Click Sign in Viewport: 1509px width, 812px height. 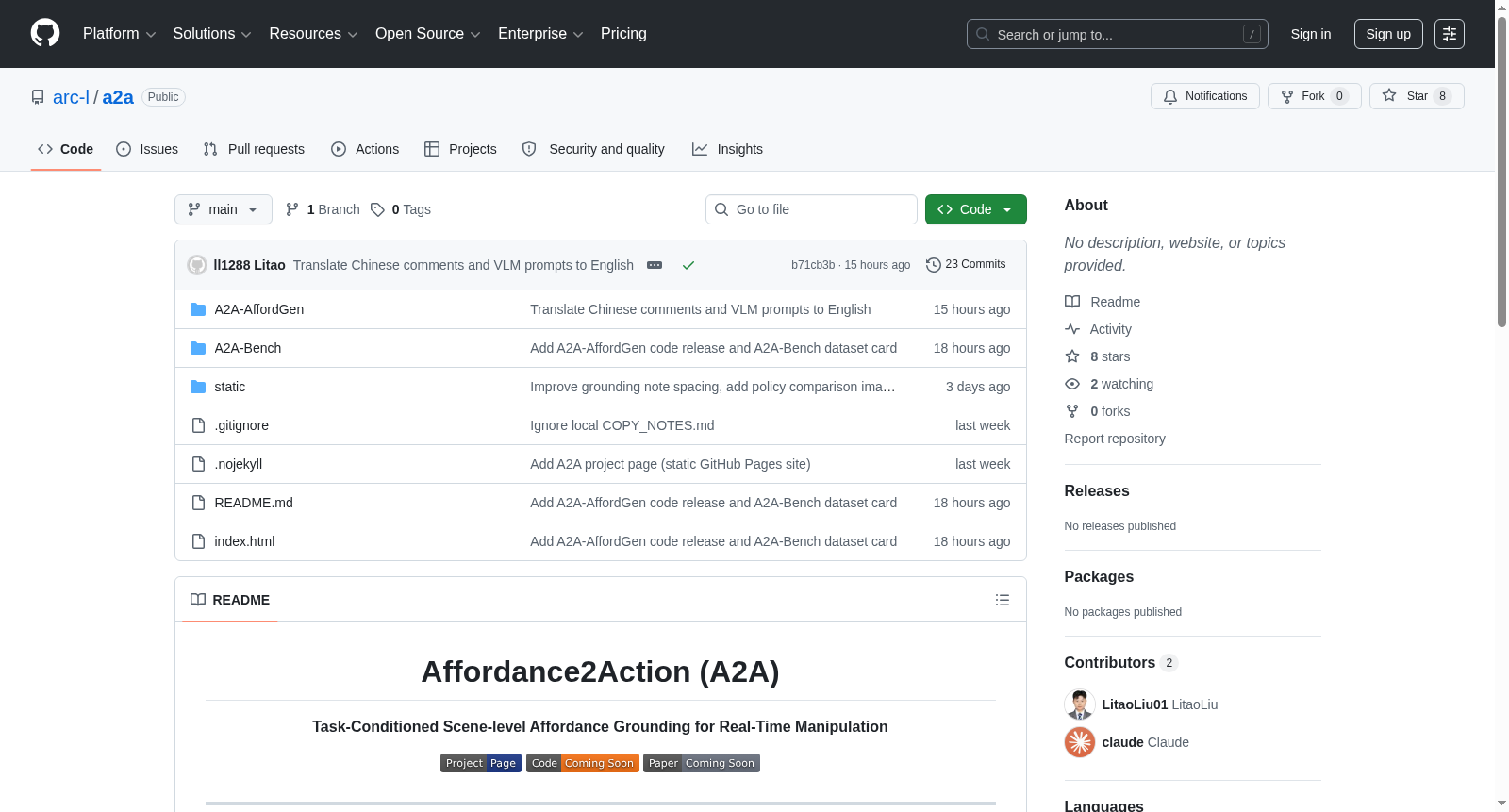1311,34
